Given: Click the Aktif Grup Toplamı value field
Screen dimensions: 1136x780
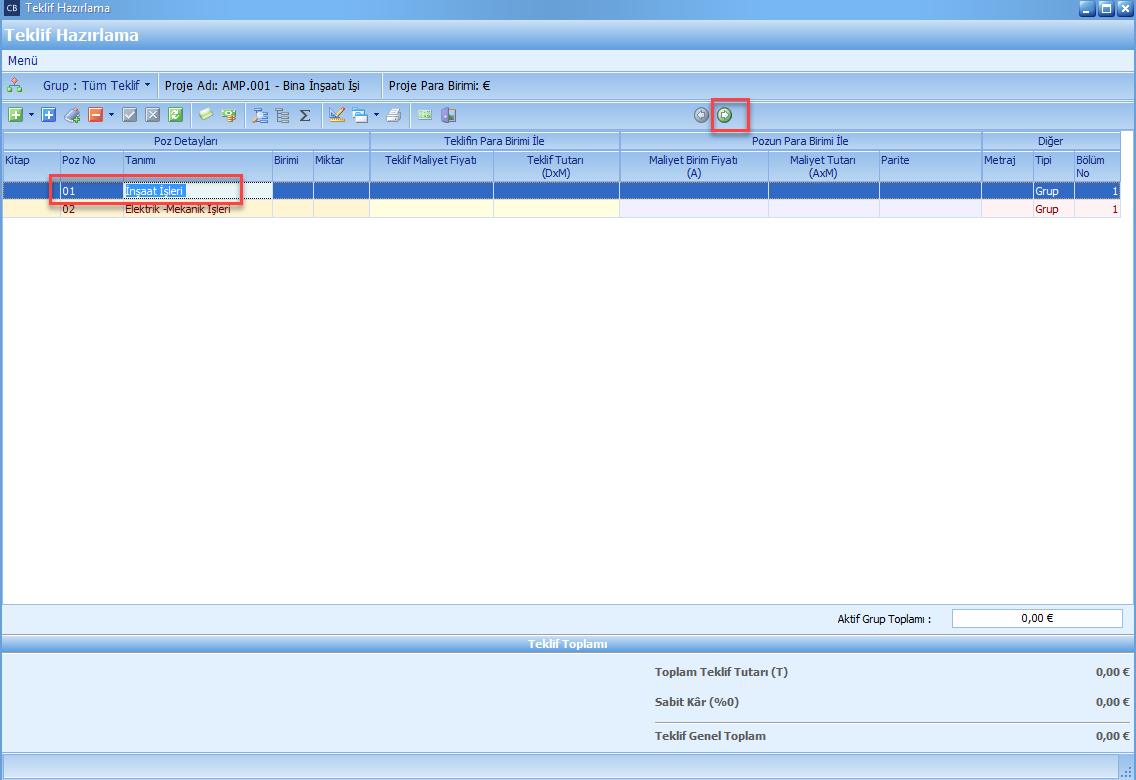Looking at the screenshot, I should [1036, 619].
